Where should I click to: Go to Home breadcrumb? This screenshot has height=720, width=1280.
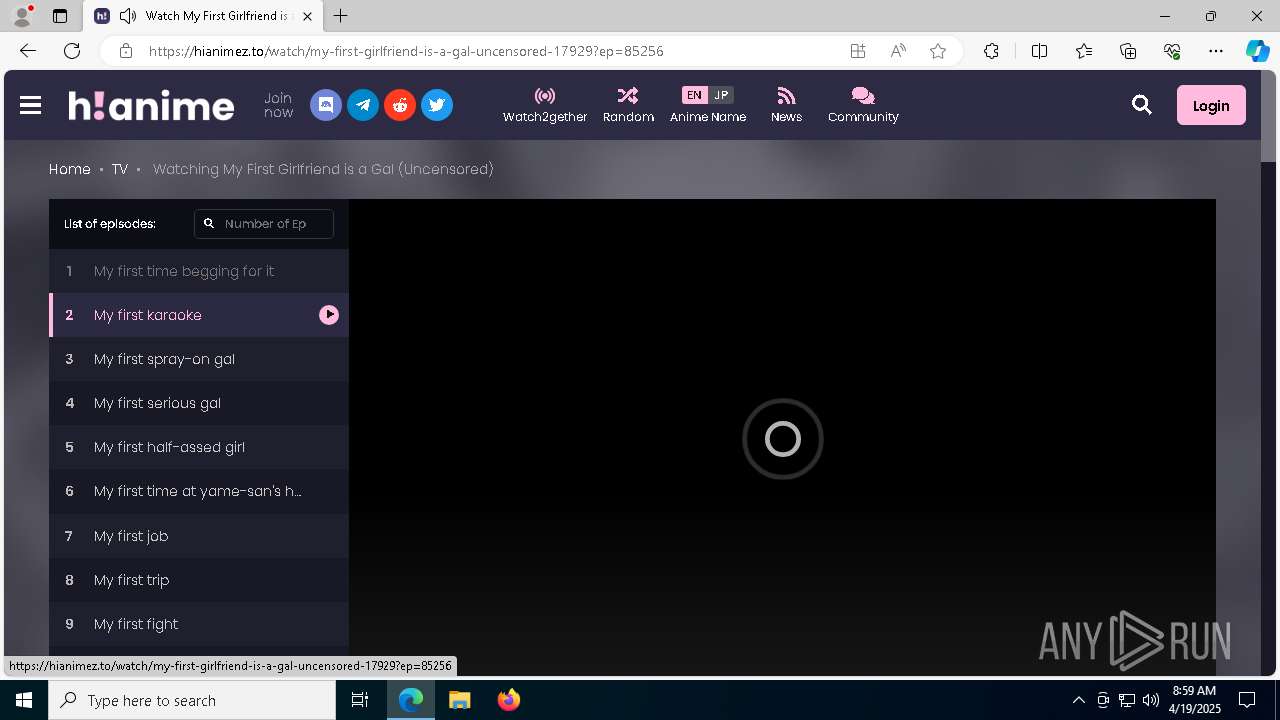click(x=70, y=169)
